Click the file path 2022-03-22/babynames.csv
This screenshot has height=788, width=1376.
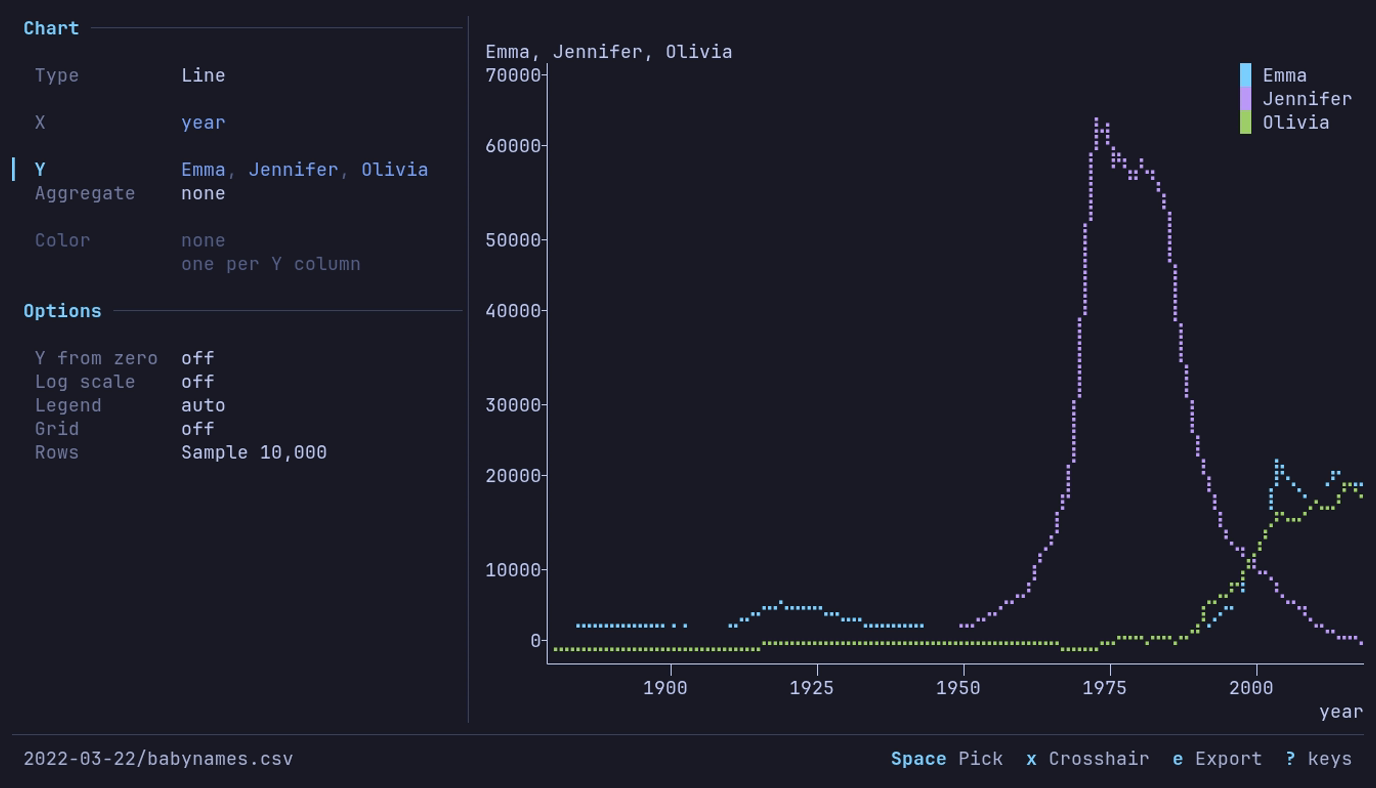coord(158,759)
